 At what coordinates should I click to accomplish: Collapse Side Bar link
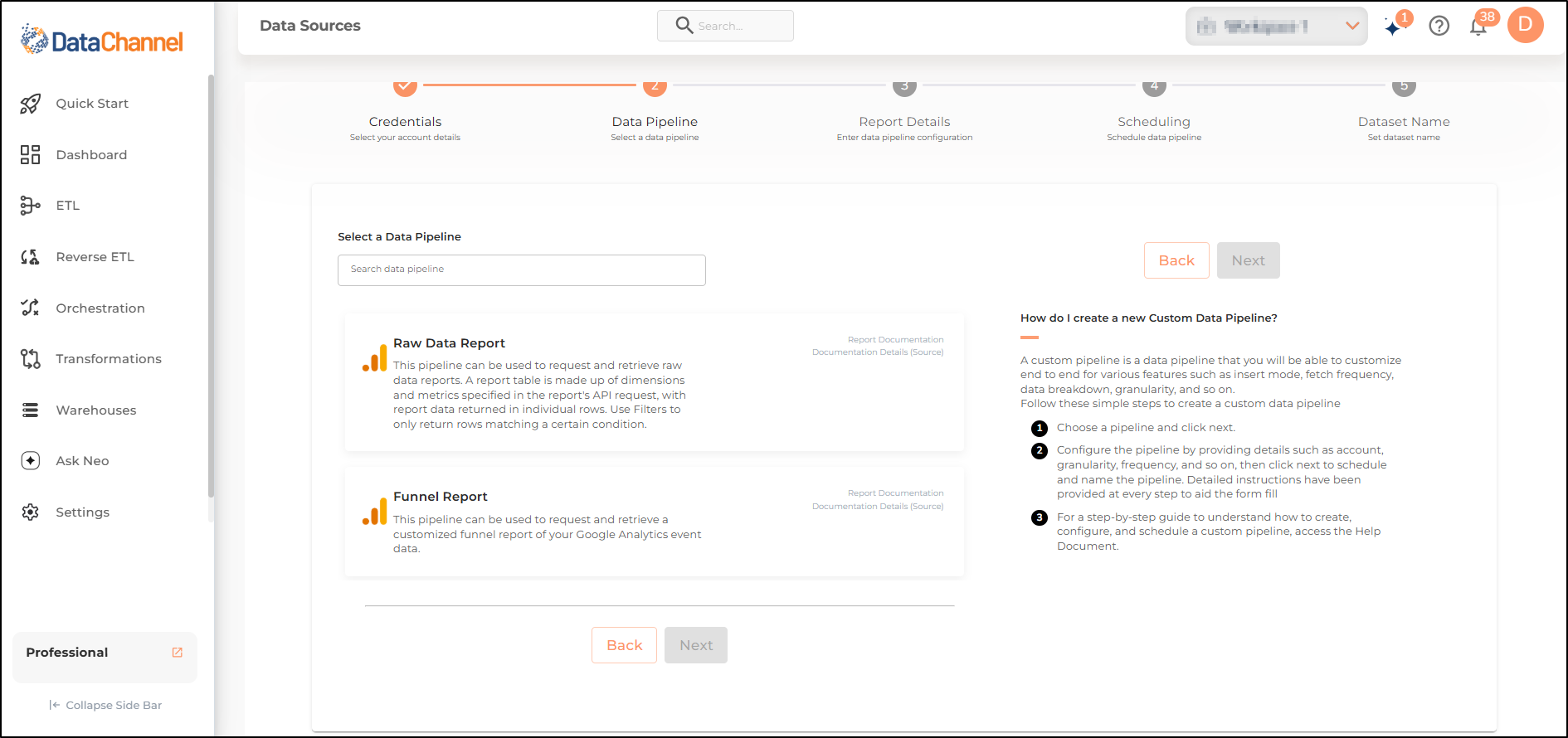click(105, 706)
